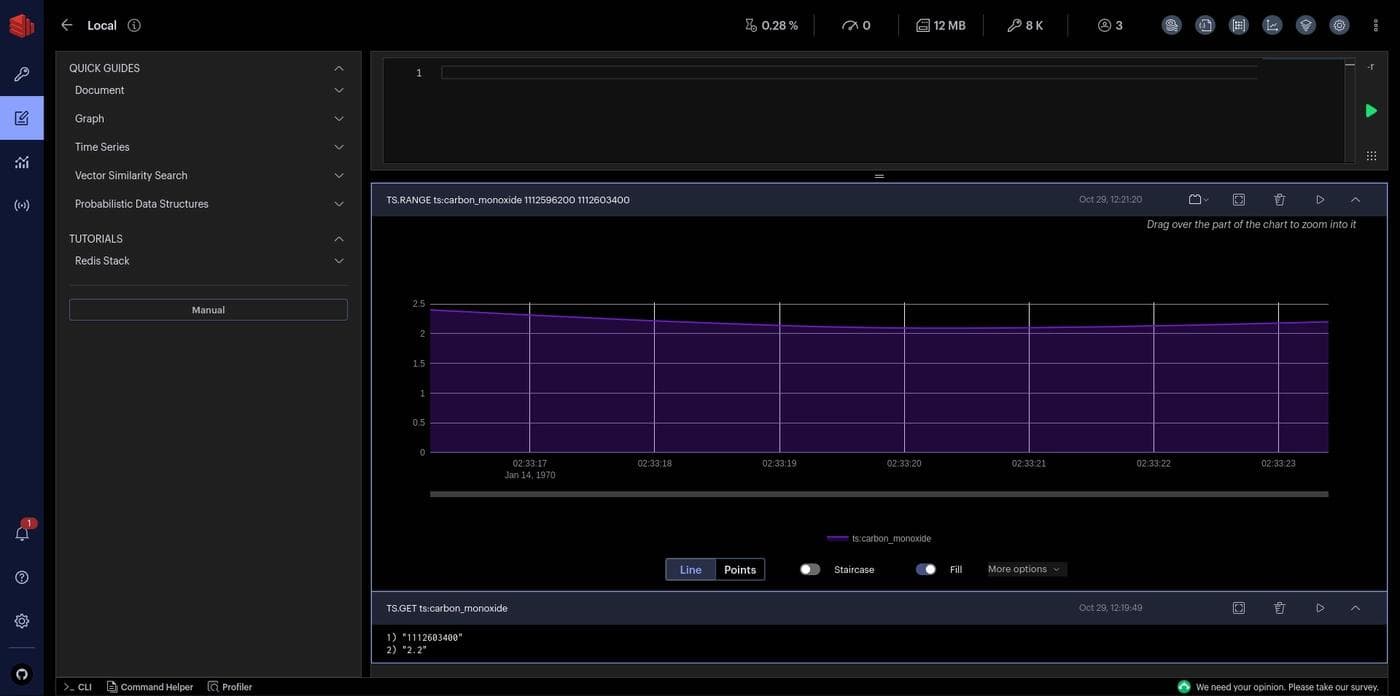
Task: Click the chart horizontal range scrollbar
Action: pos(878,494)
